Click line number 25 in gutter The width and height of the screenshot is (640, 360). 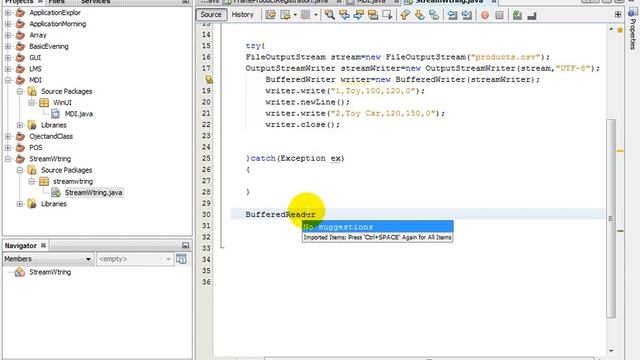click(206, 158)
